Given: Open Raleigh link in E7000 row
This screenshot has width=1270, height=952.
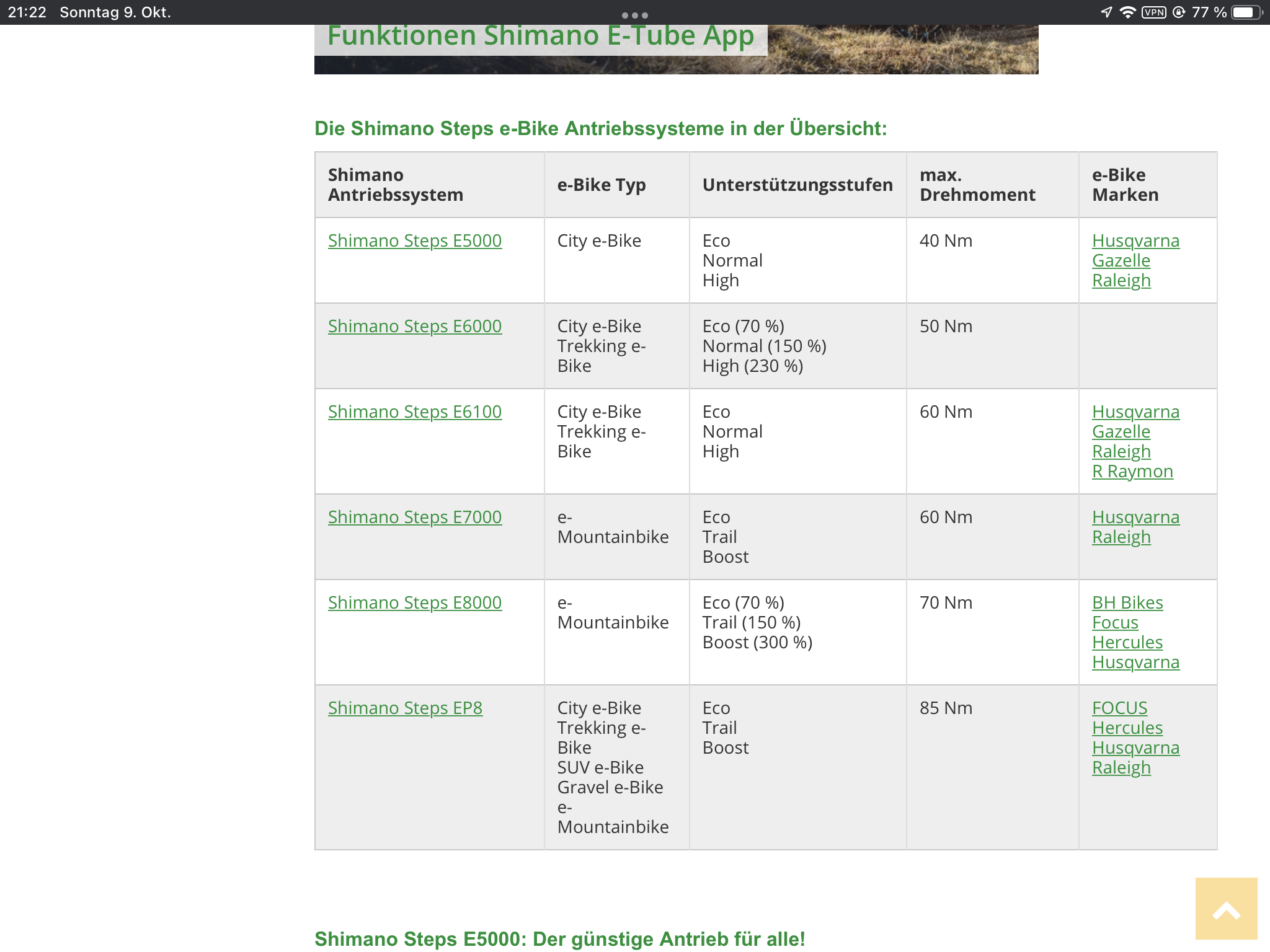Looking at the screenshot, I should pos(1121,537).
